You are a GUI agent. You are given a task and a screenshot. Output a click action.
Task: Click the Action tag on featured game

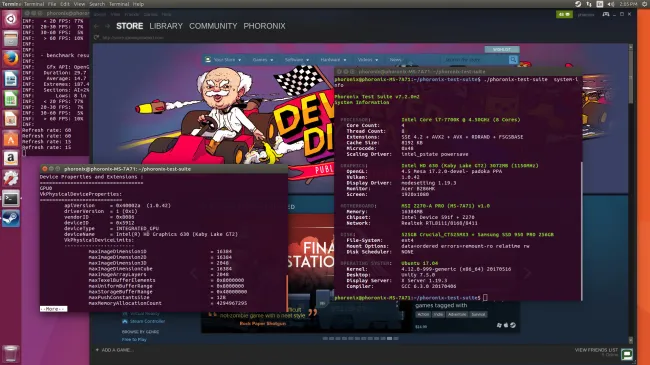tap(423, 314)
